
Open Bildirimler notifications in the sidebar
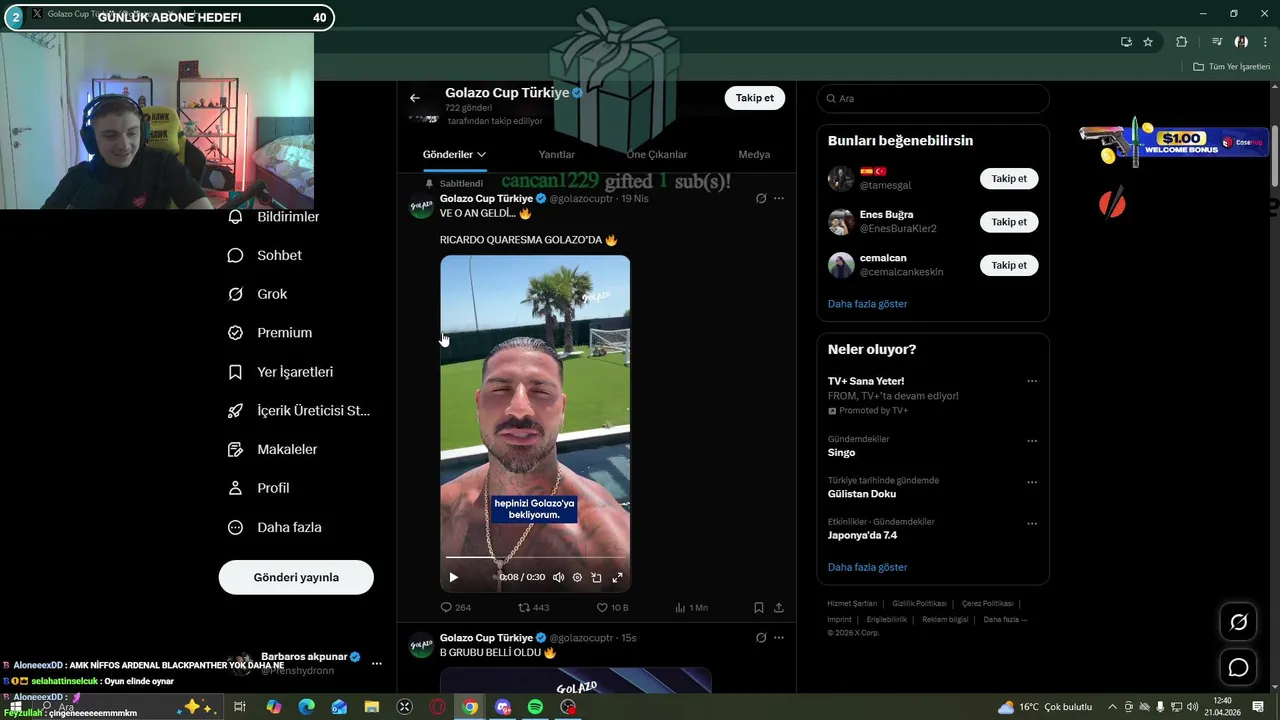click(x=274, y=217)
